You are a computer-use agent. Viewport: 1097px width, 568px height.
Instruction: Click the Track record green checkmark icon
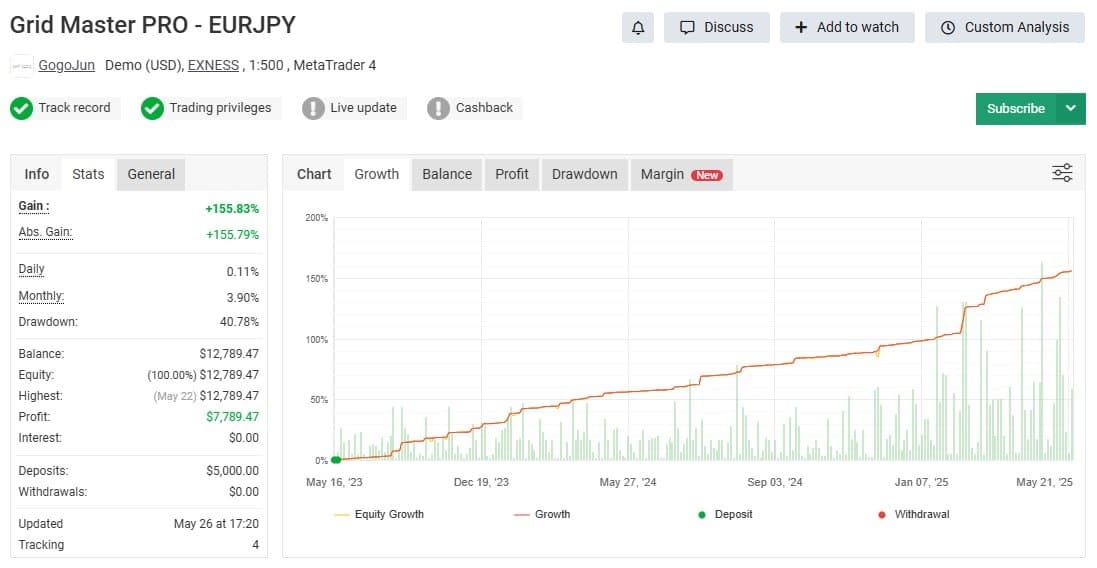[21, 108]
